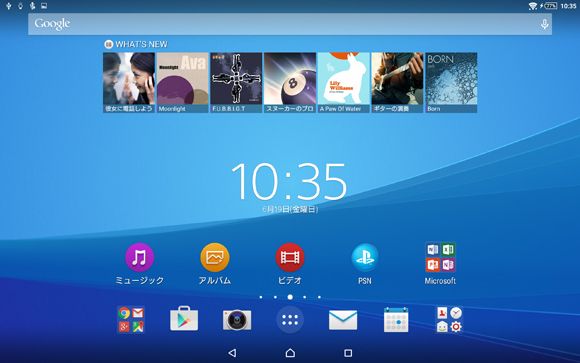Screen dimensions: 580x363
Task: Open A Paw Of Water rabbit thumbnail
Action: (x=344, y=83)
